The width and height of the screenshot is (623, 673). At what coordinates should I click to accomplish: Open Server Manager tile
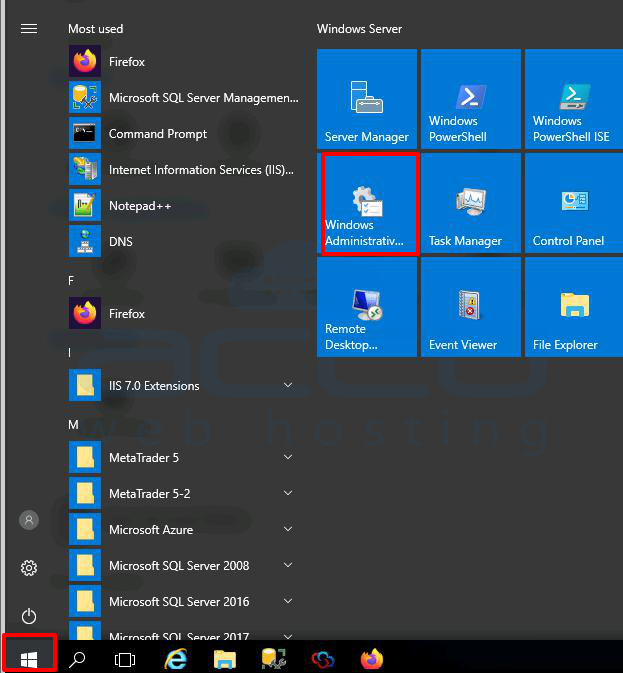pos(367,99)
